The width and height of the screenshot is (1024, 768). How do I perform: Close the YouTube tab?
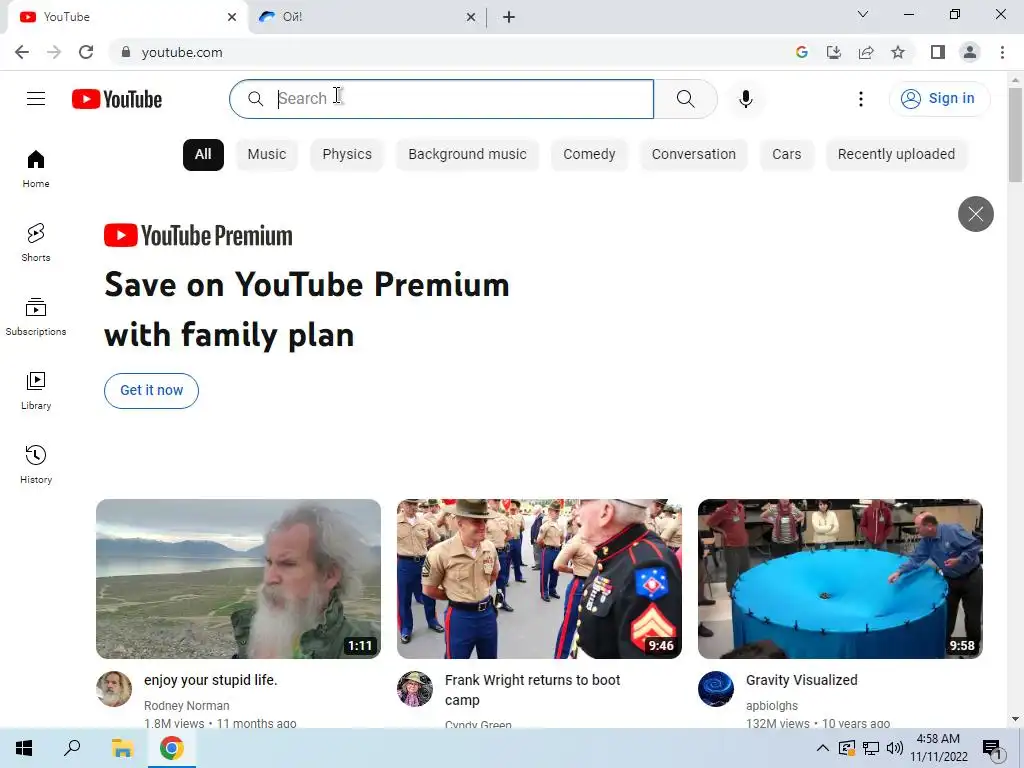coord(232,17)
